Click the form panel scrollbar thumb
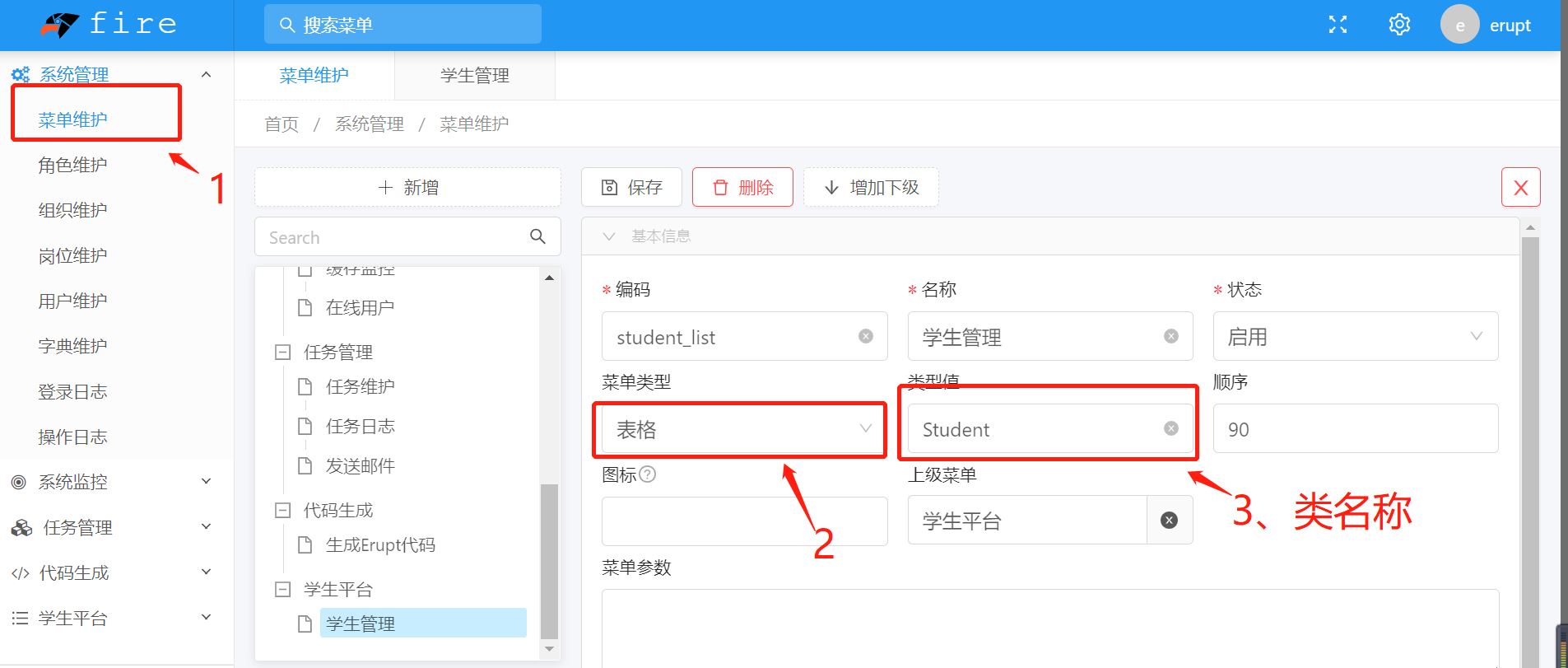The height and width of the screenshot is (668, 1568). coord(1530,451)
